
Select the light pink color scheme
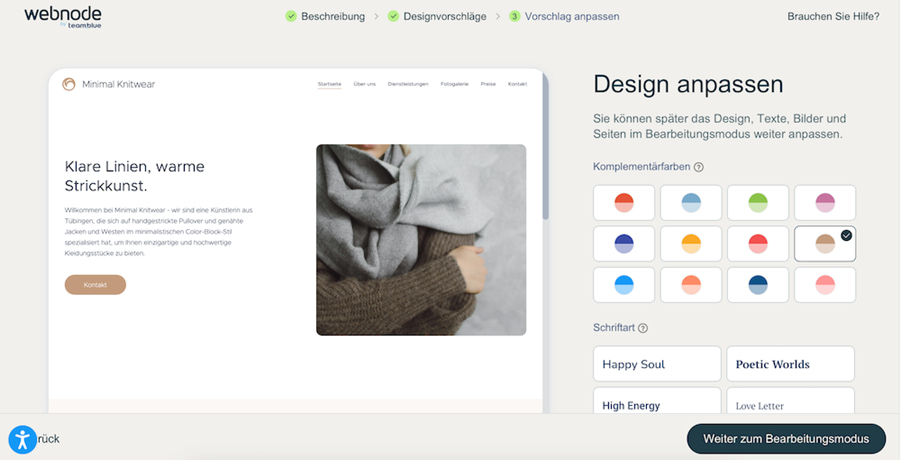click(825, 285)
